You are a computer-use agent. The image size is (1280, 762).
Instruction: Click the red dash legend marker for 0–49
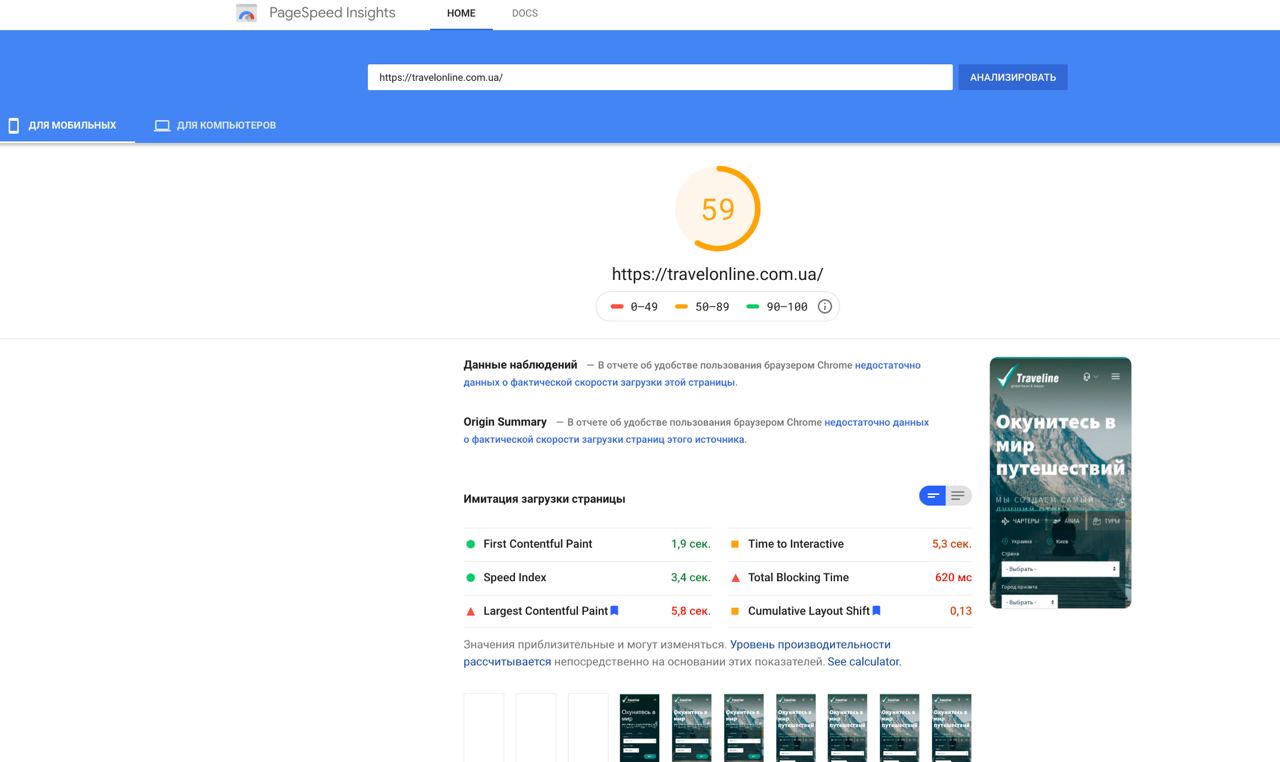tap(617, 307)
